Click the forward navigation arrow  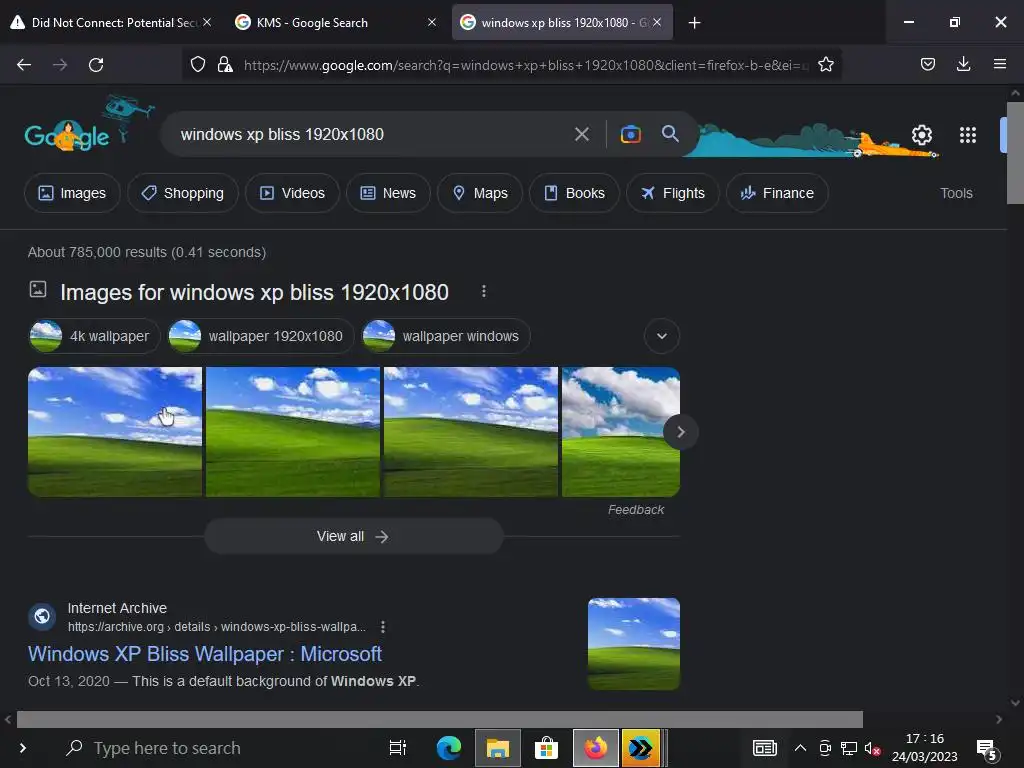[60, 65]
